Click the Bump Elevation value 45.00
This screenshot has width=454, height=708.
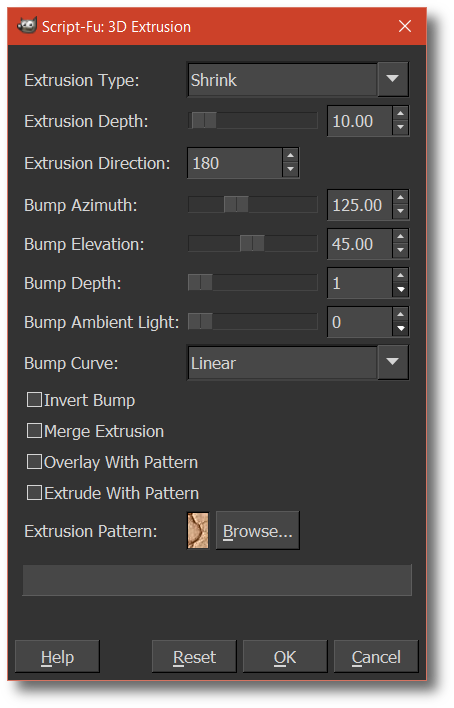click(x=360, y=244)
